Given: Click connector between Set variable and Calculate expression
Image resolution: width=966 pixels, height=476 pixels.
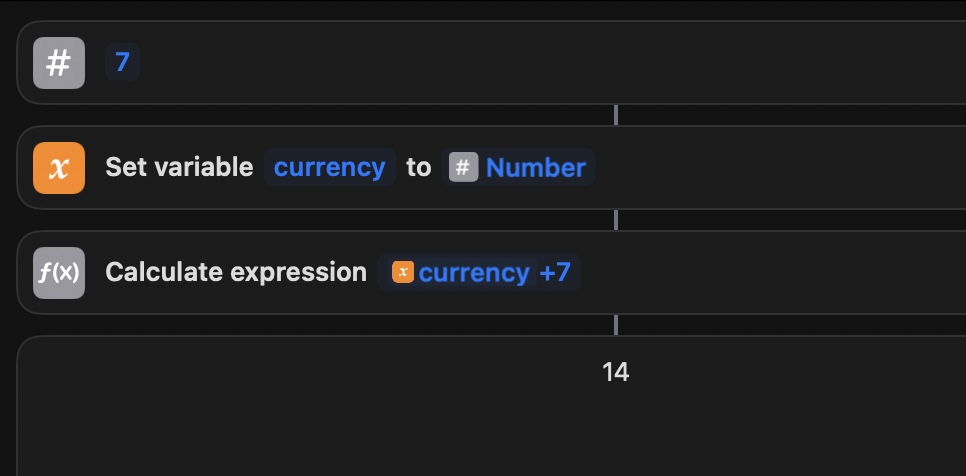Looking at the screenshot, I should click(616, 220).
